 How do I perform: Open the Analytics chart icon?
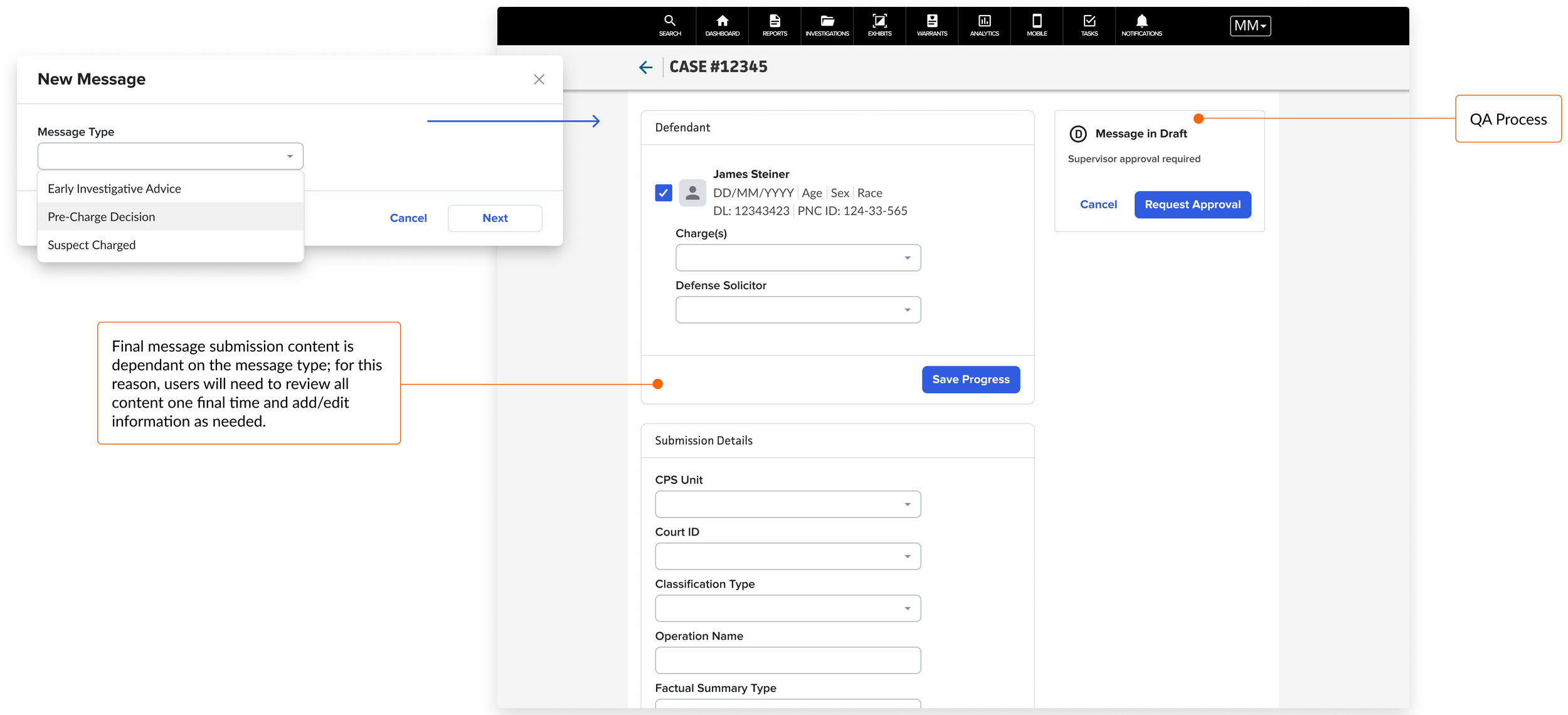point(984,25)
